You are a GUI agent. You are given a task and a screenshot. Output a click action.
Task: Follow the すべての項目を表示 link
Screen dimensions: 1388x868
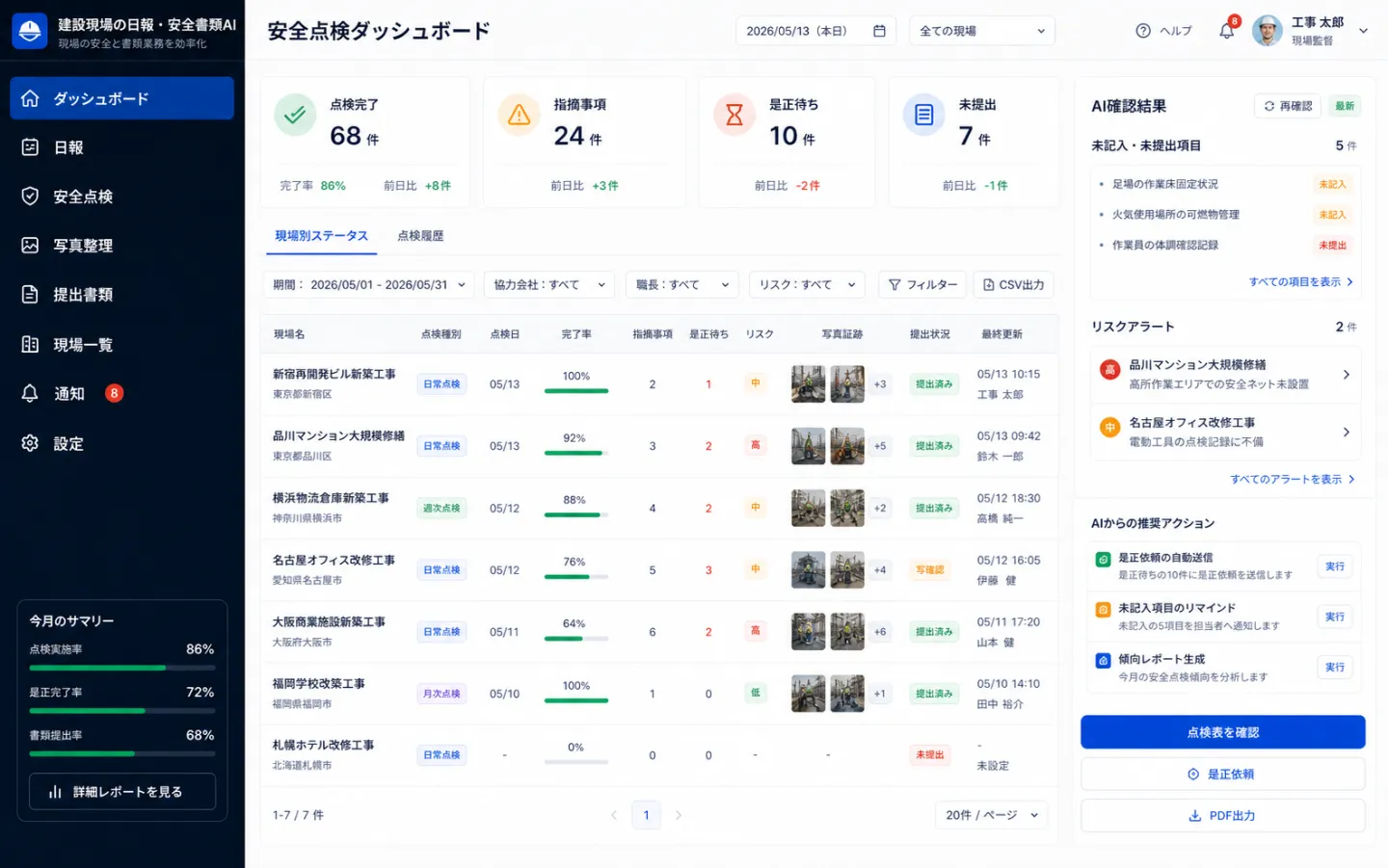1301,282
